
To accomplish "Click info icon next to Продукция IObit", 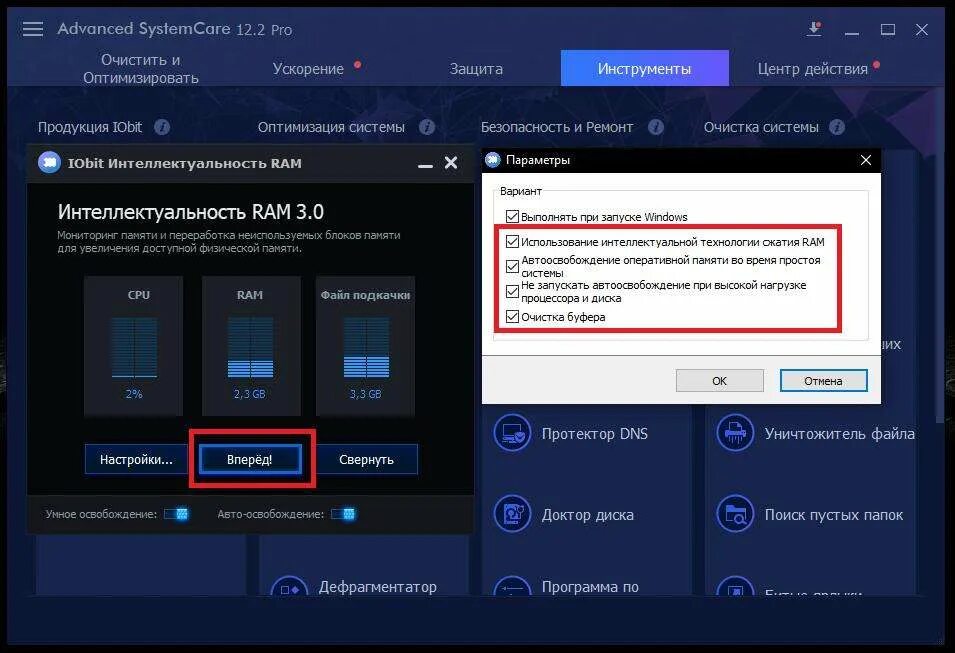I will tap(162, 127).
